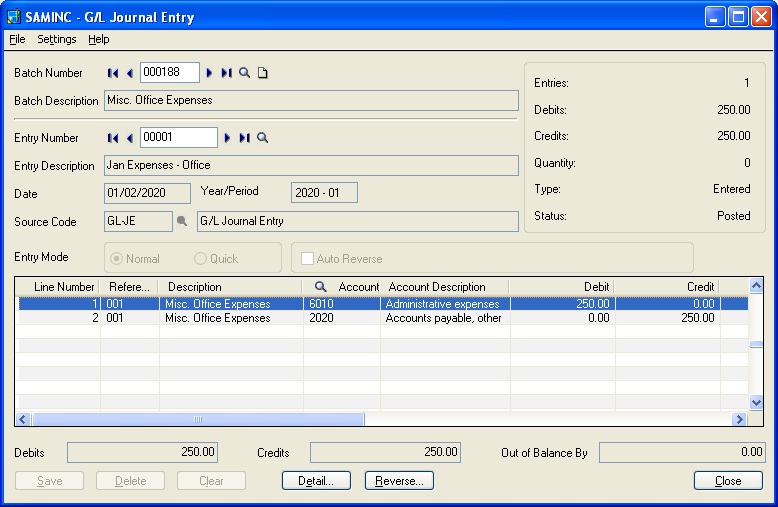Go to next batch number
778x507 pixels.
coord(209,73)
